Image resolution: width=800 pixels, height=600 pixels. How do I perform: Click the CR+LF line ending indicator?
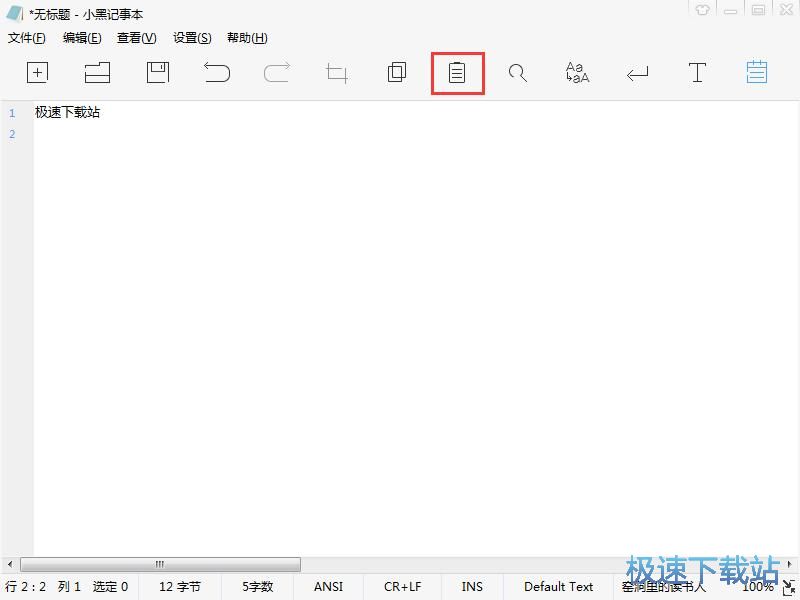[402, 587]
